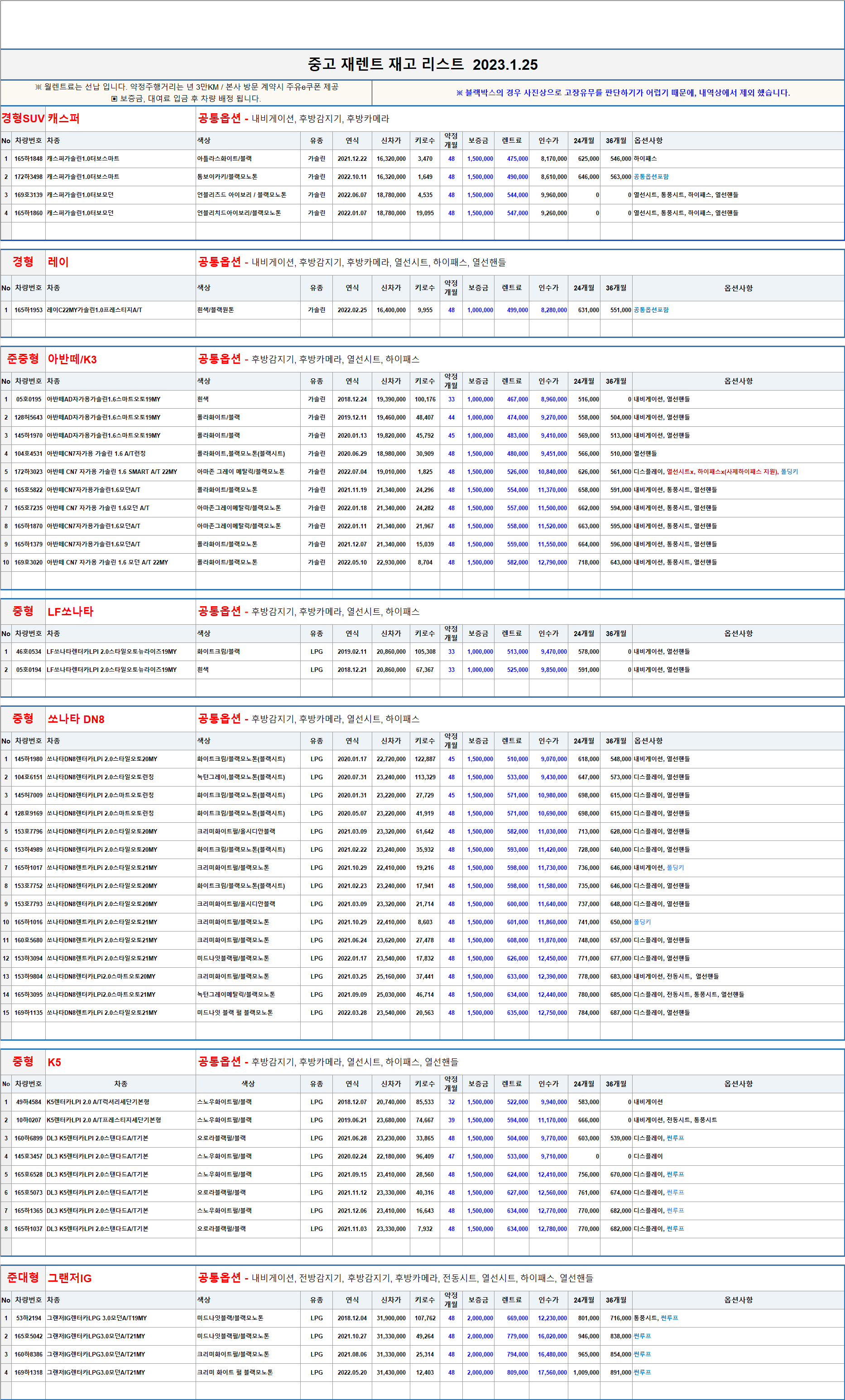The image size is (845, 1400).
Task: Select the new-car price 31,900,000
Action: tap(391, 1318)
